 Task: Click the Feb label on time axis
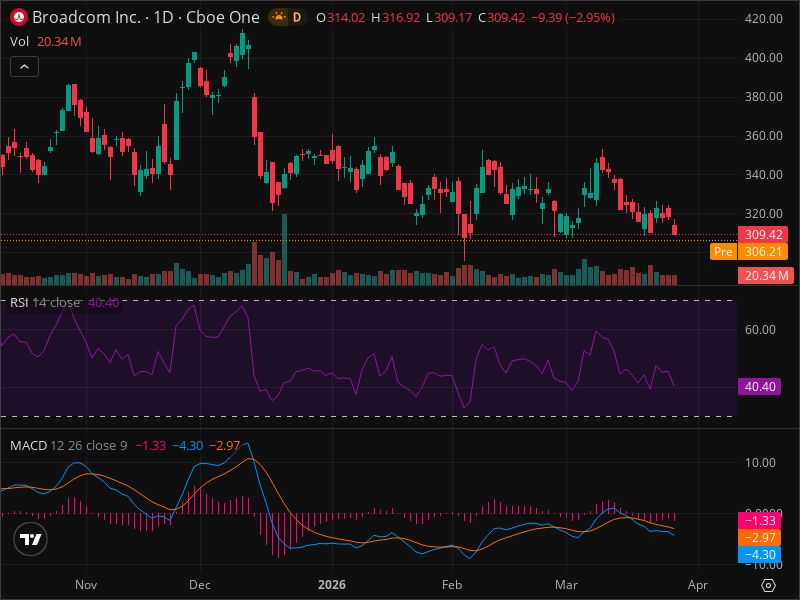pyautogui.click(x=452, y=585)
